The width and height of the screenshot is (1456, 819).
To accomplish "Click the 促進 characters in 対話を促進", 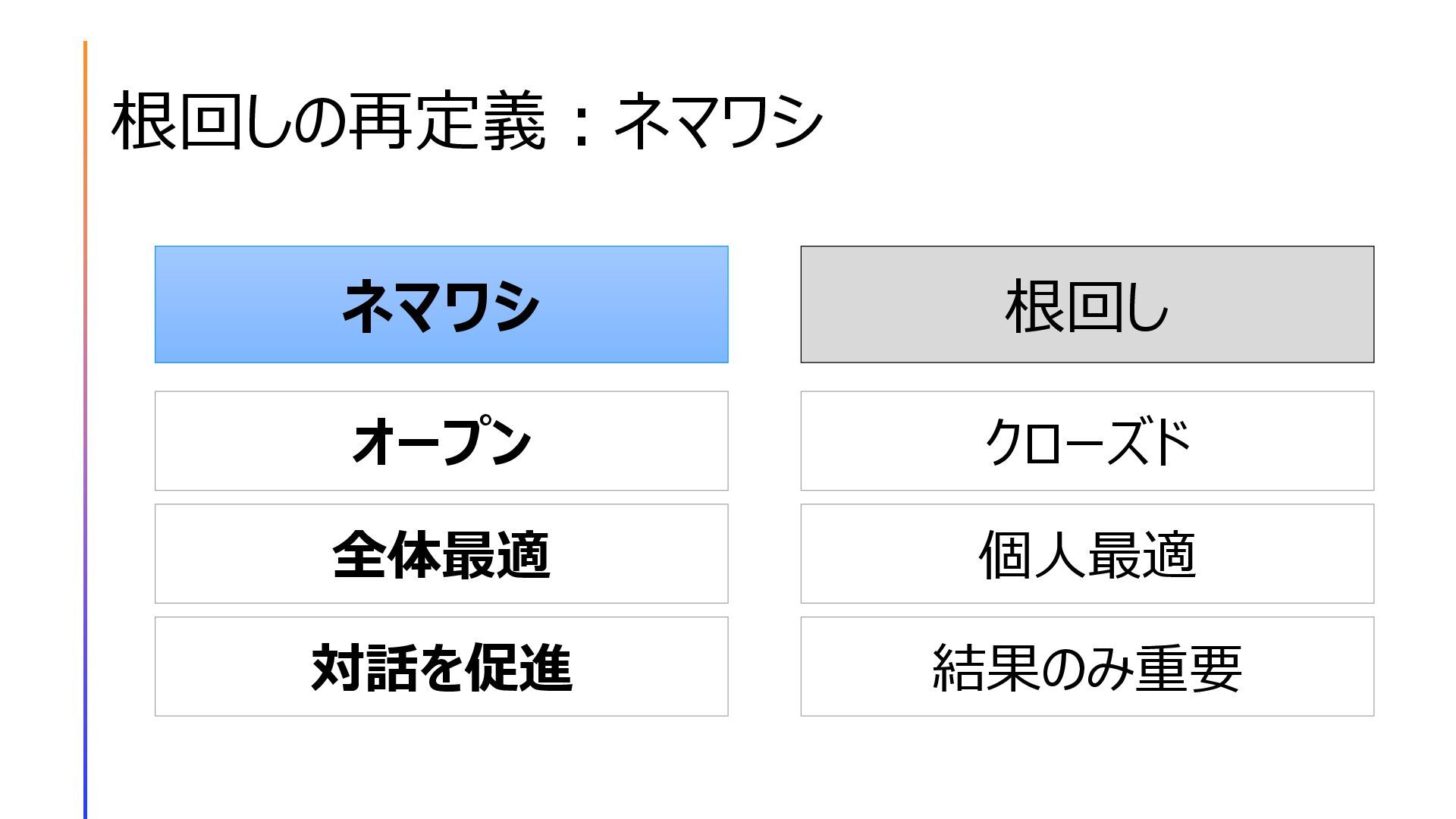I will [519, 667].
